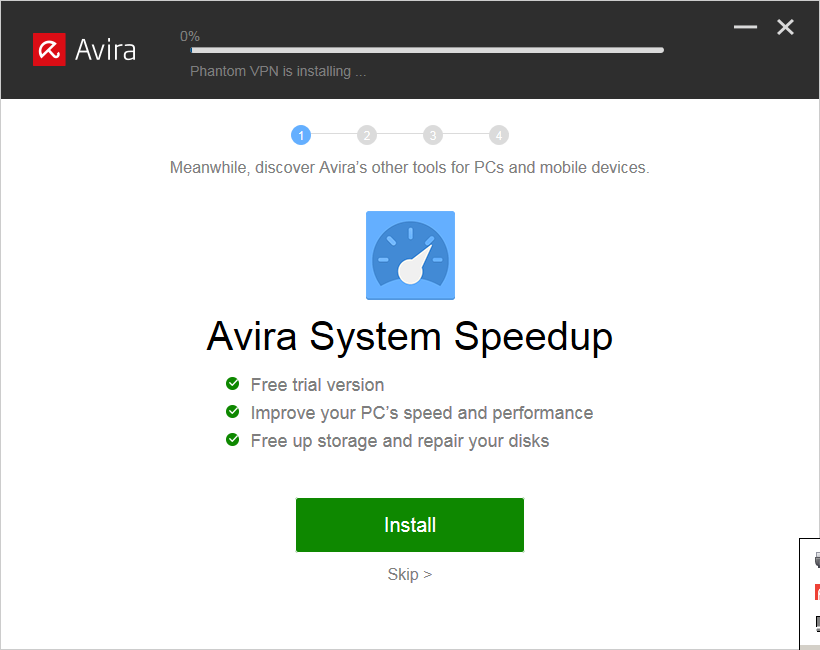Click the 'Avira System Speedup' heading
The image size is (820, 650).
(x=409, y=336)
